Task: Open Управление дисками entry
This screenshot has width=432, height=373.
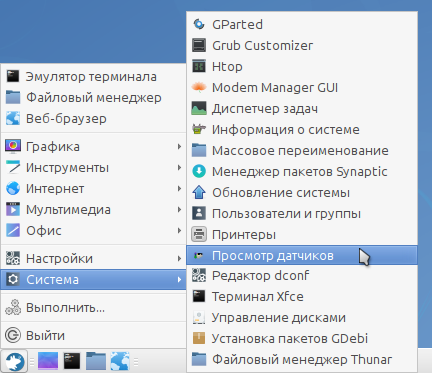Action: coord(302,317)
